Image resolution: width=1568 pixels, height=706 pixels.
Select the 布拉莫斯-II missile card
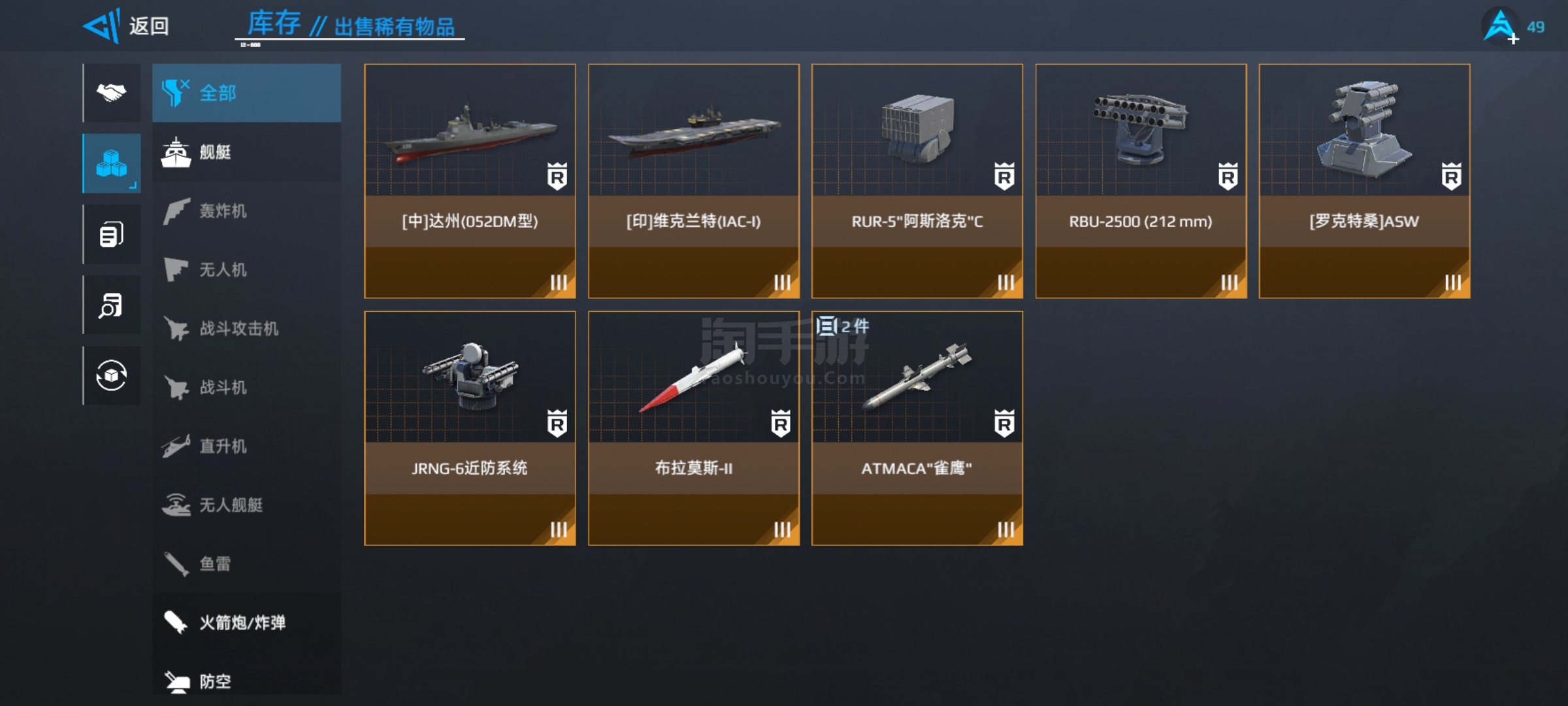(x=694, y=428)
